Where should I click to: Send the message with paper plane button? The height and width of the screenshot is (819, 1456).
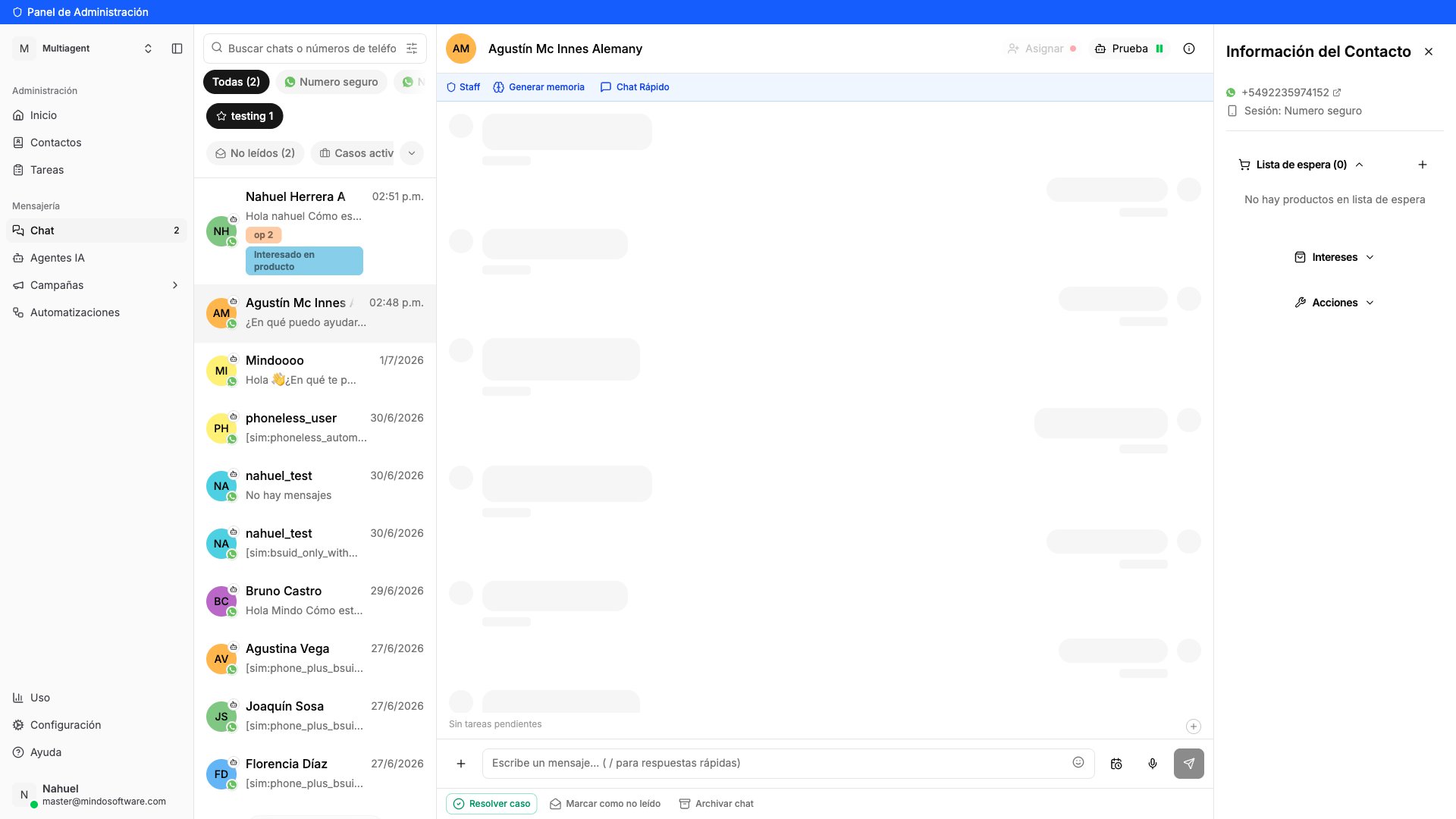point(1189,764)
